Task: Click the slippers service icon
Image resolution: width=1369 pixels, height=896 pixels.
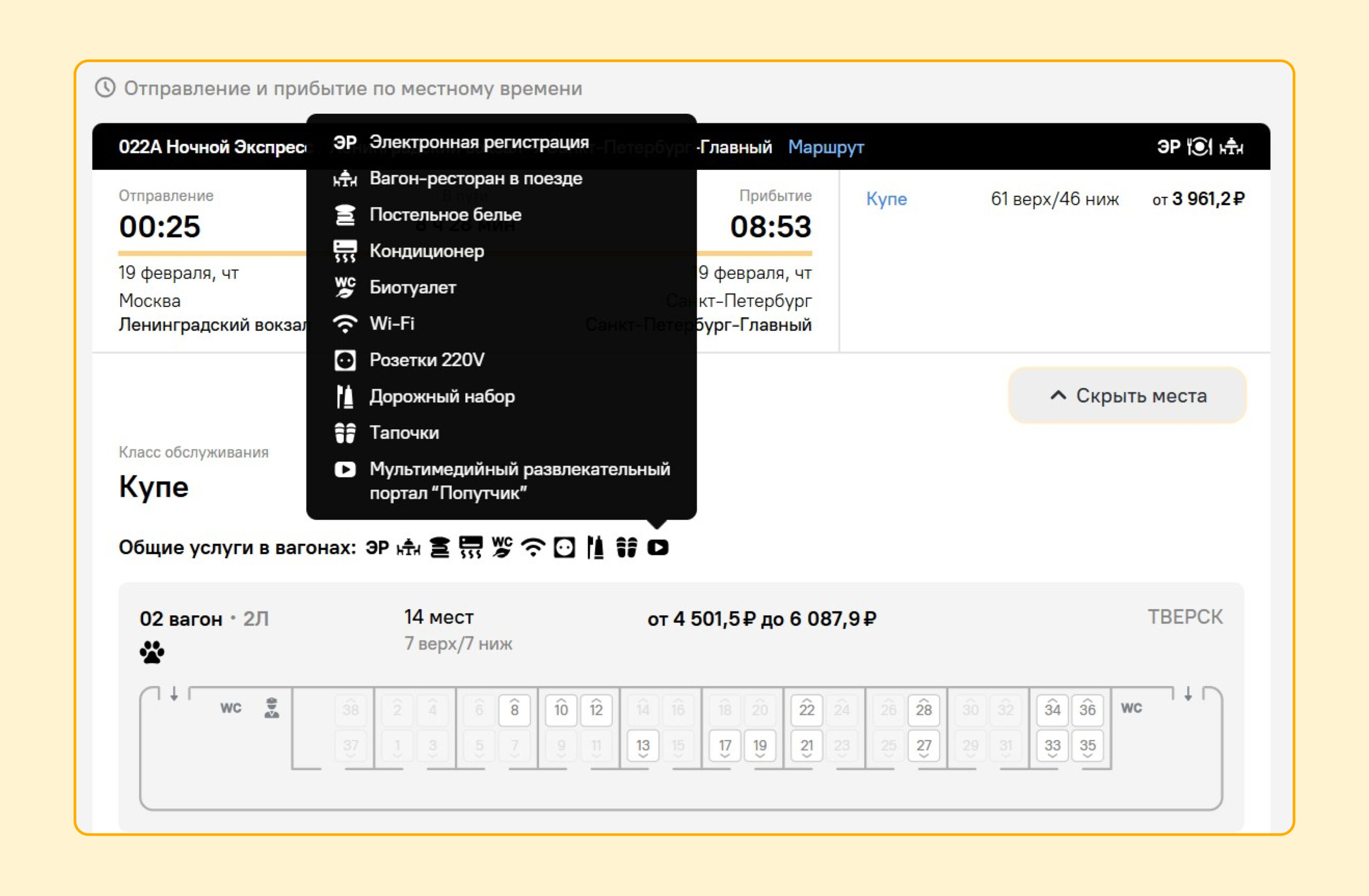Action: 626,547
